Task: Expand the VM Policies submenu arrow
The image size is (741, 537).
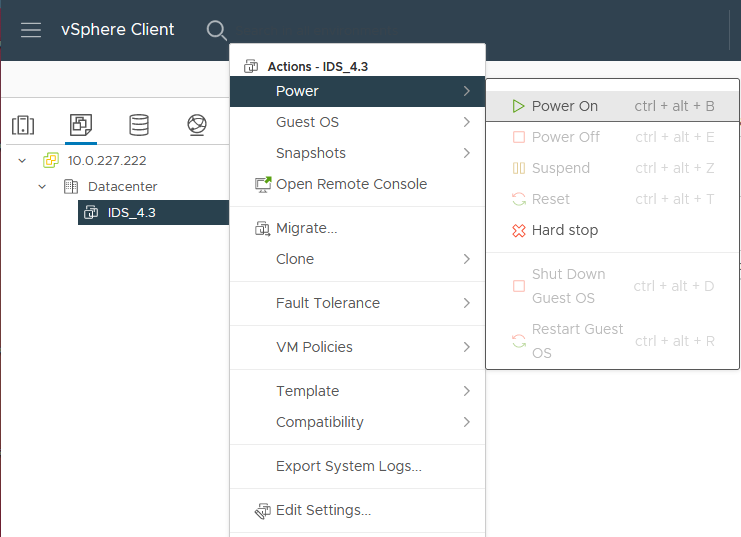Action: (x=466, y=347)
